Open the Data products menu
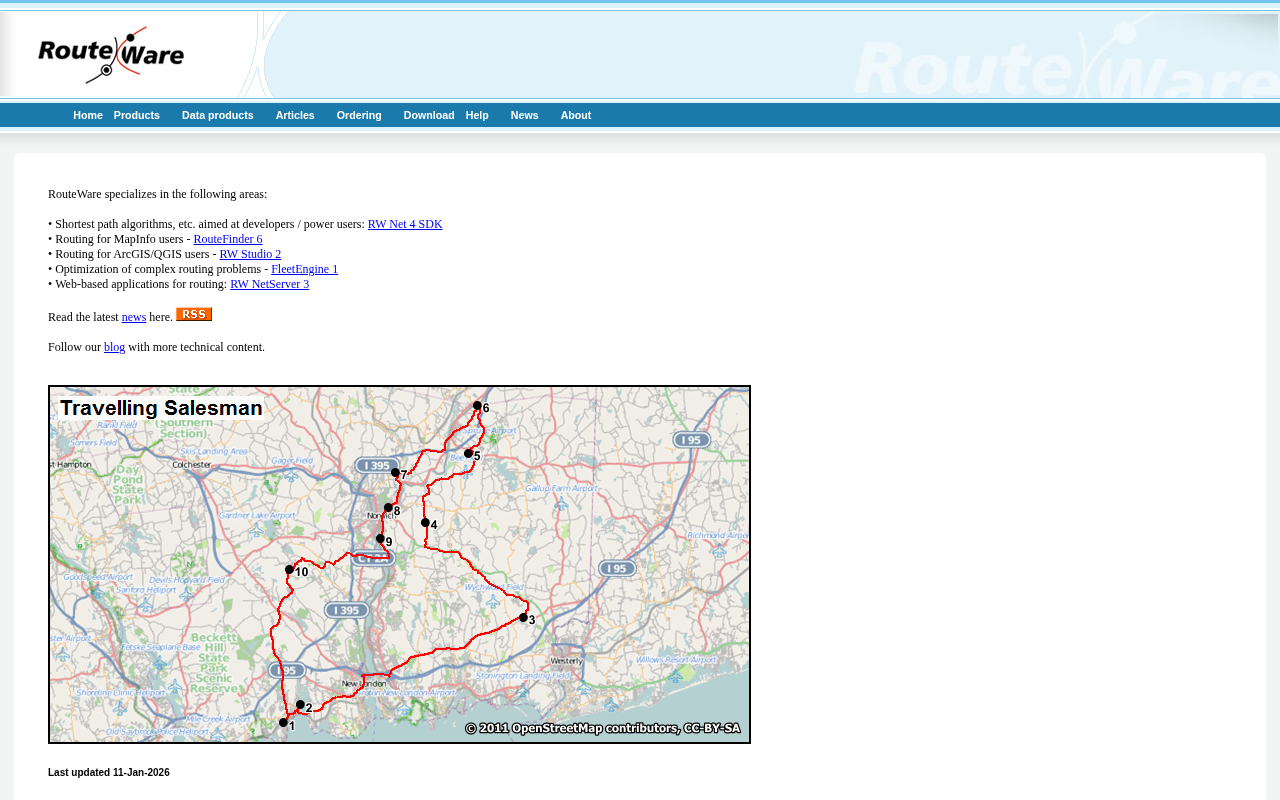The image size is (1280, 800). pyautogui.click(x=218, y=115)
